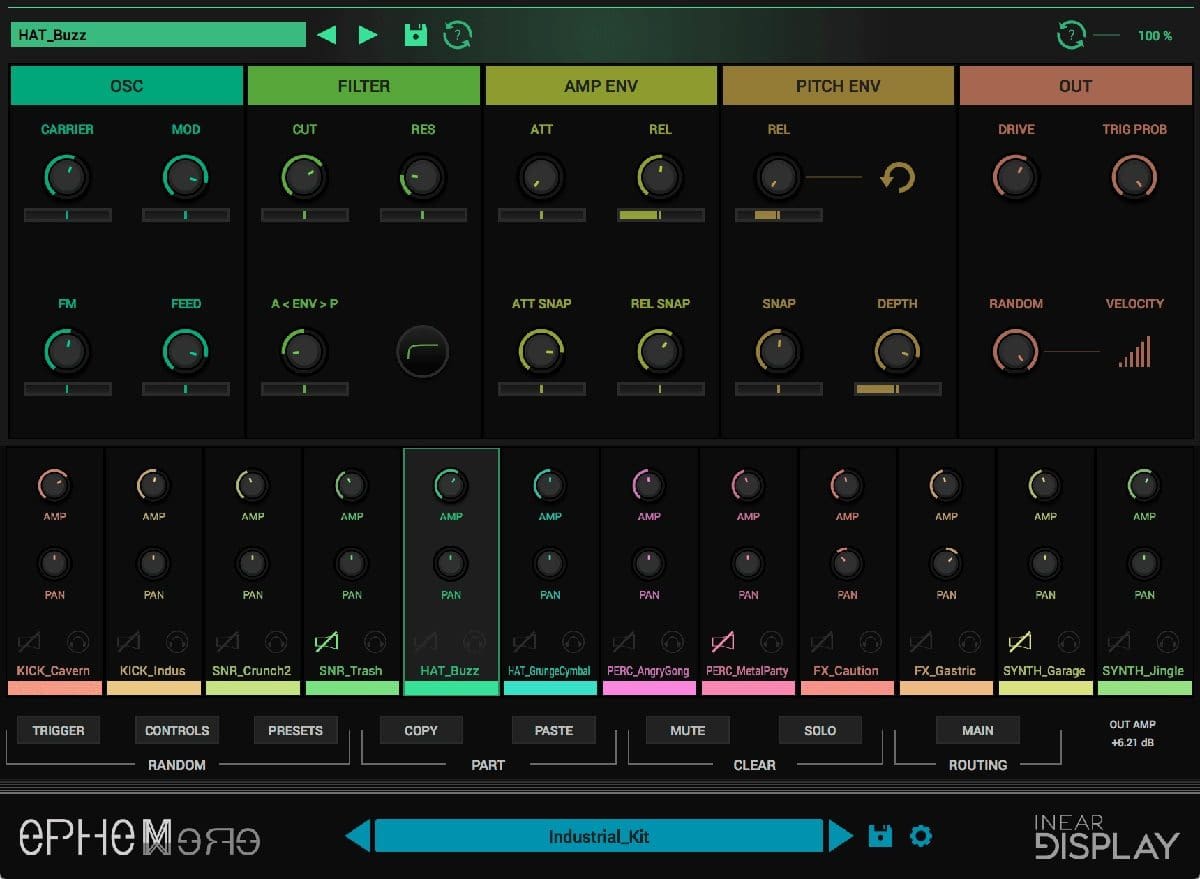Click the MUTE clear button

tap(688, 730)
